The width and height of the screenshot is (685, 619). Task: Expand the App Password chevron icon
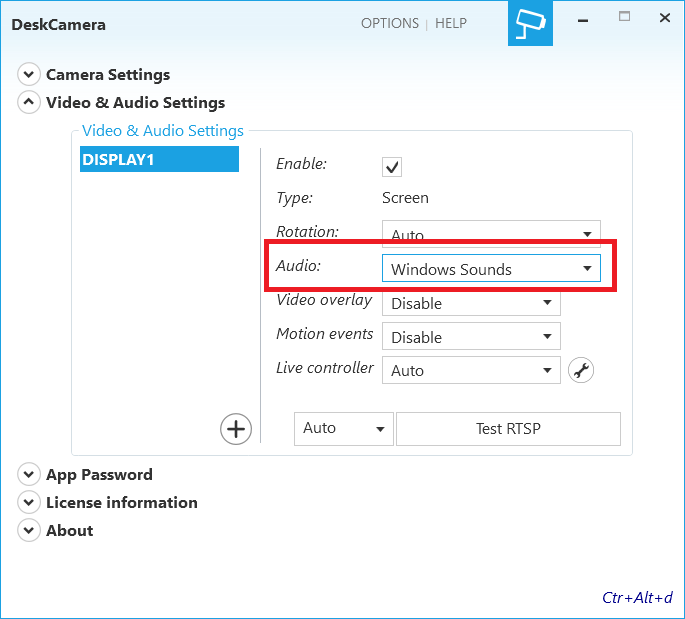[29, 475]
